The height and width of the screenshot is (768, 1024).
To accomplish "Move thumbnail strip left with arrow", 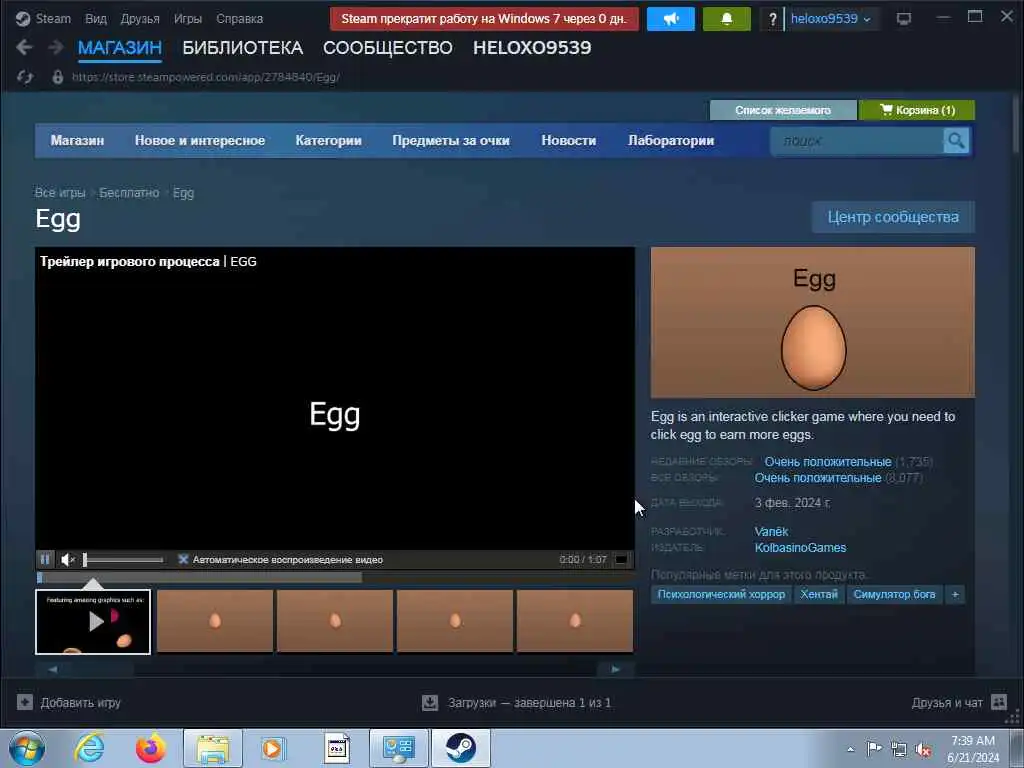I will point(53,669).
